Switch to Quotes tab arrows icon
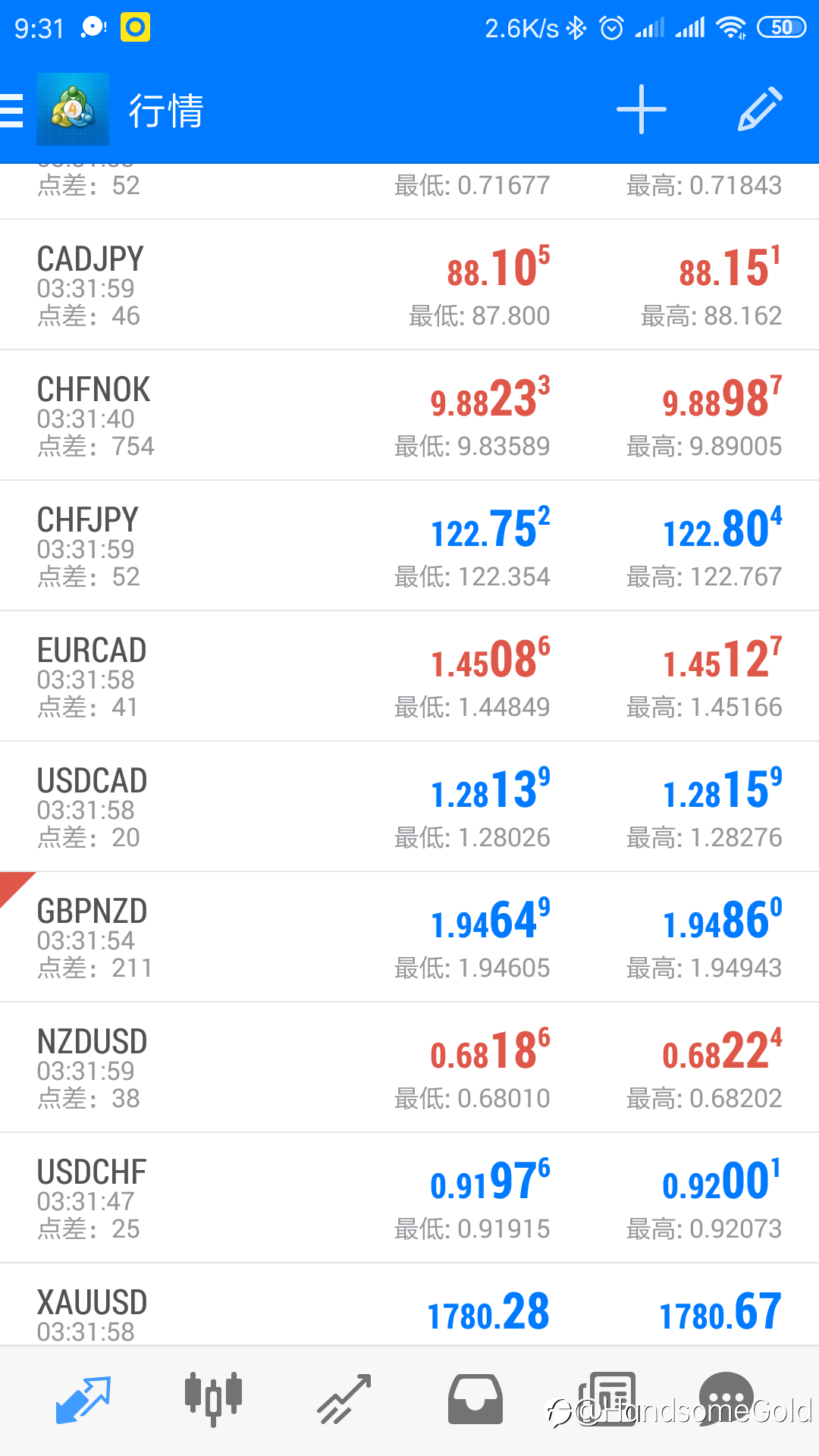Image resolution: width=819 pixels, height=1456 pixels. point(83,1399)
